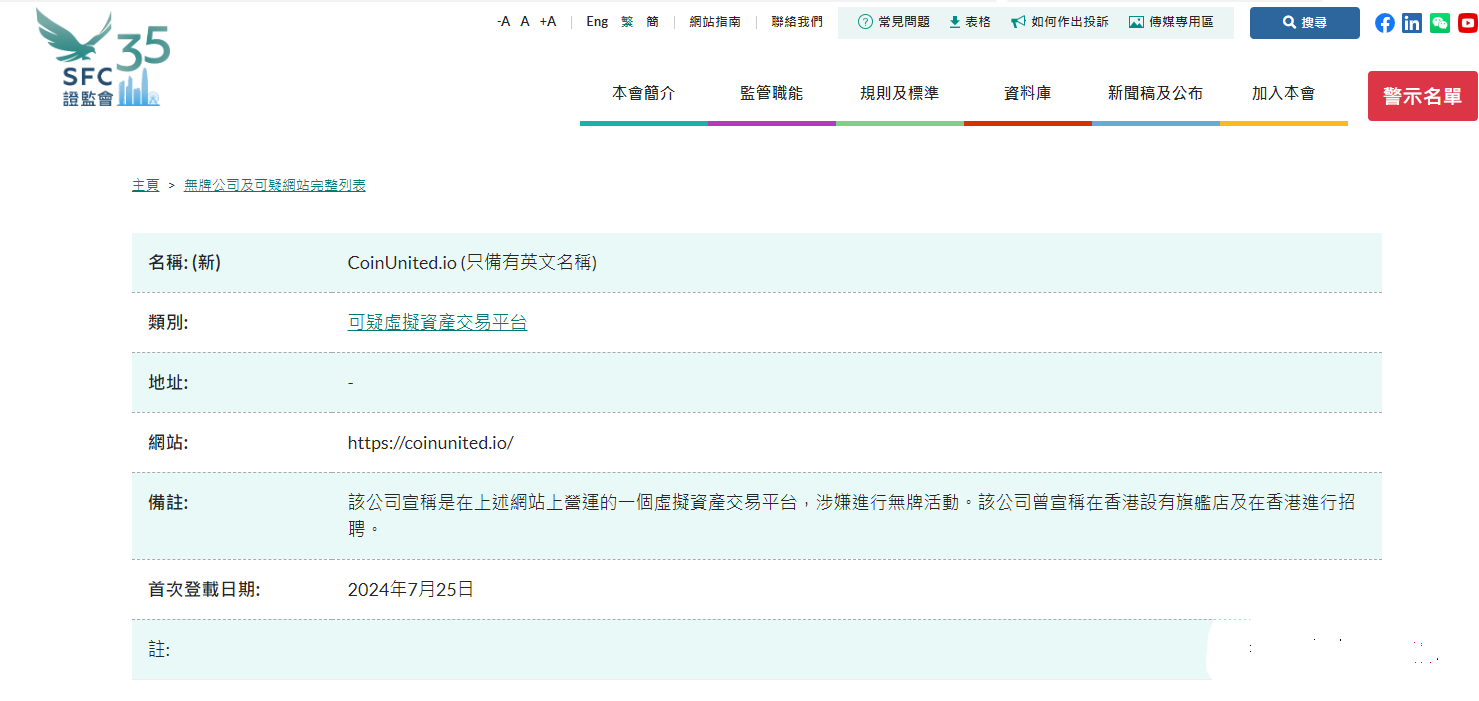This screenshot has height=701, width=1479.
Task: Open the YouTube channel icon
Action: [1467, 22]
